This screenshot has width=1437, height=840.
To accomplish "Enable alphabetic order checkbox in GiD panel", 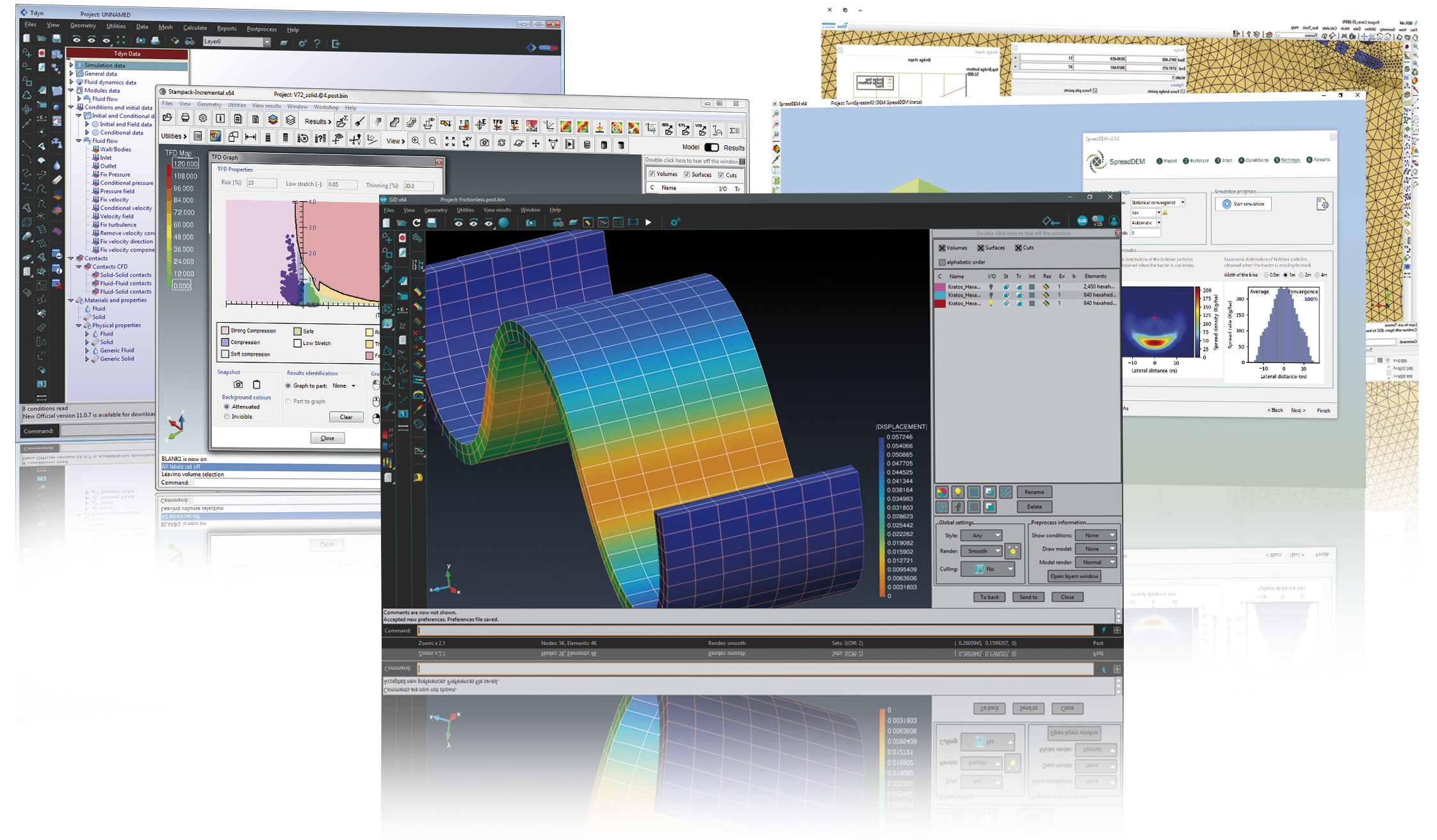I will pyautogui.click(x=942, y=262).
